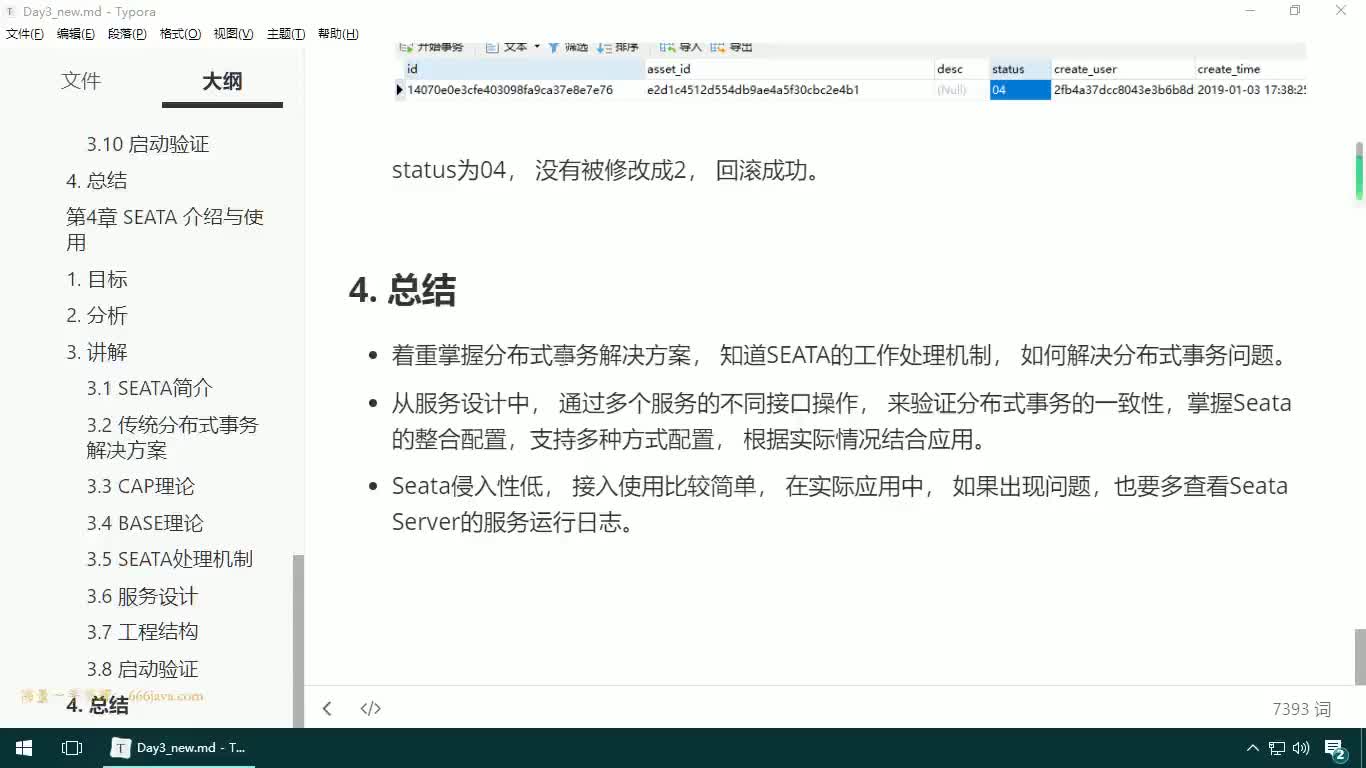Open outline item 3.7 工程结构
1366x768 pixels.
pyautogui.click(x=142, y=632)
